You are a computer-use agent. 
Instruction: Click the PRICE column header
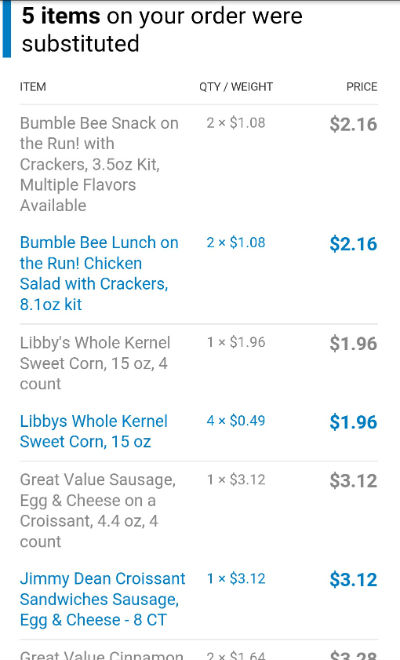362,87
